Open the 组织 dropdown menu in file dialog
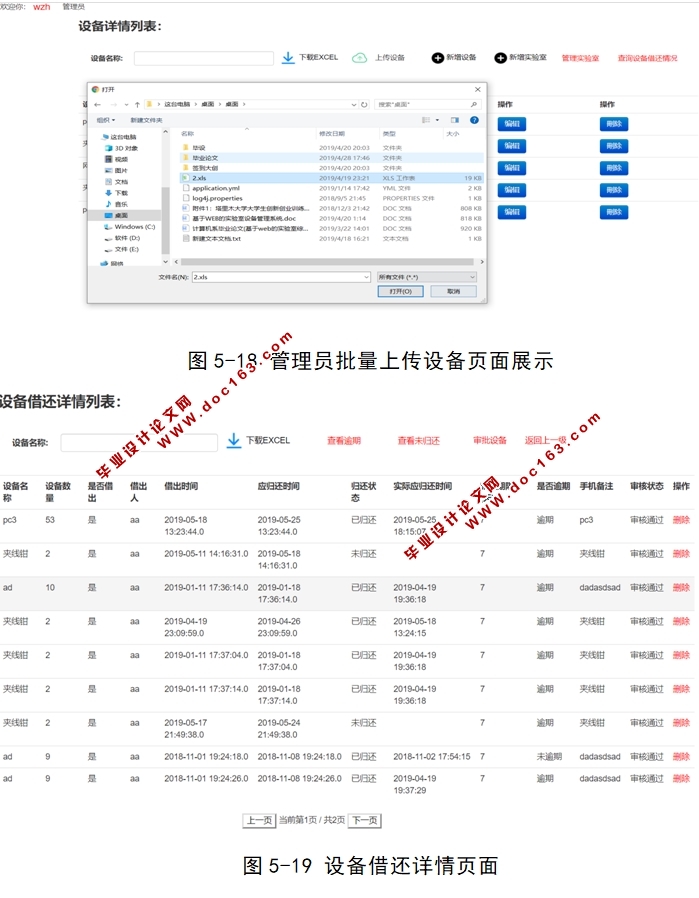 106,120
